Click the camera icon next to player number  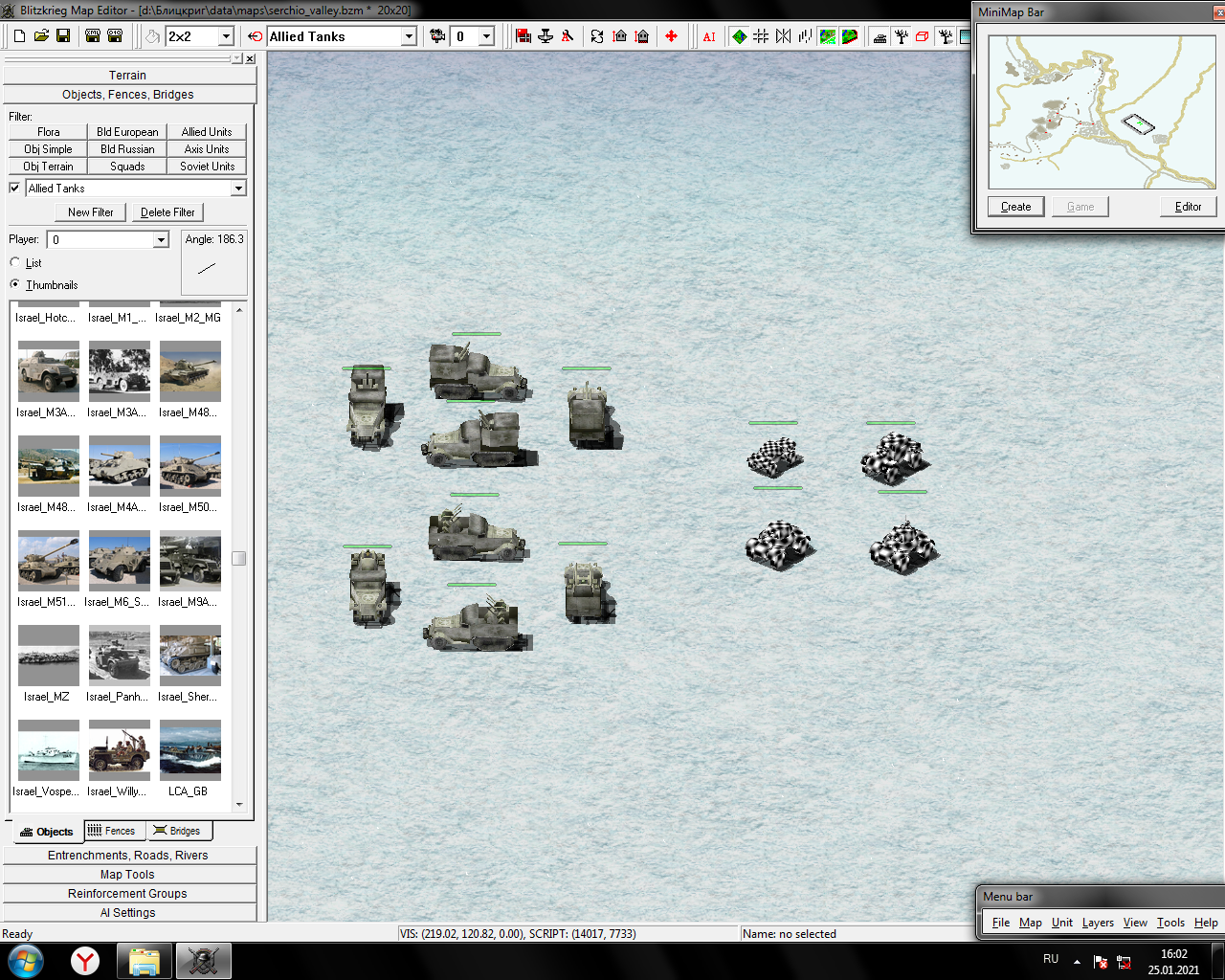click(437, 36)
